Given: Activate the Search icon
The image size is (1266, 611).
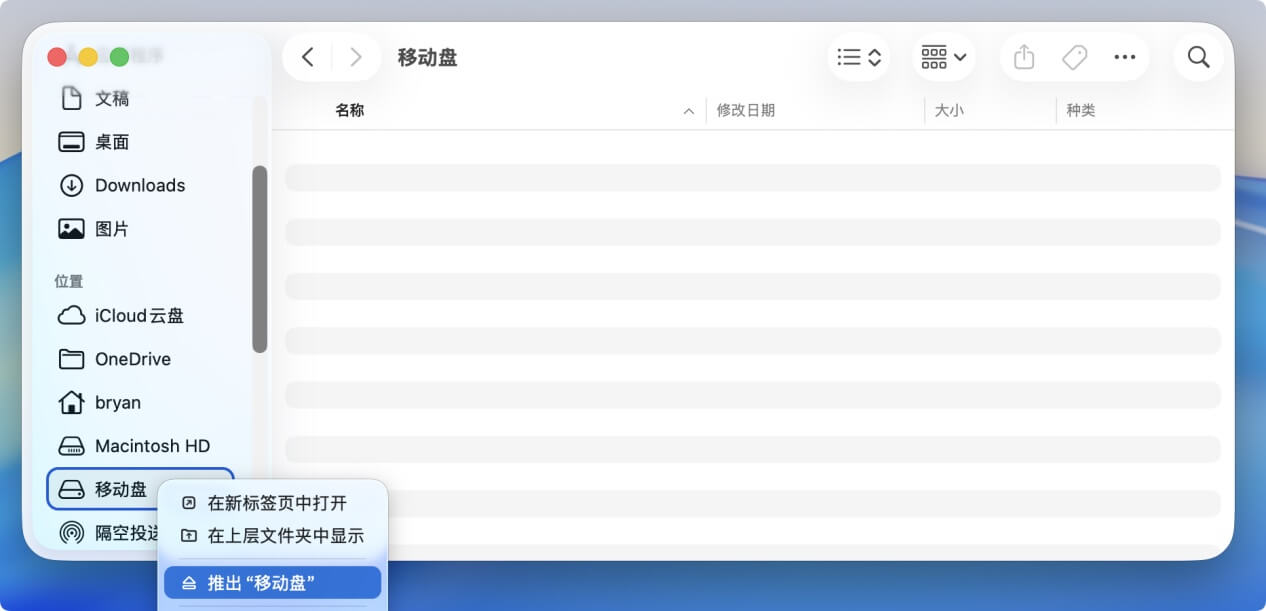Looking at the screenshot, I should coord(1198,57).
